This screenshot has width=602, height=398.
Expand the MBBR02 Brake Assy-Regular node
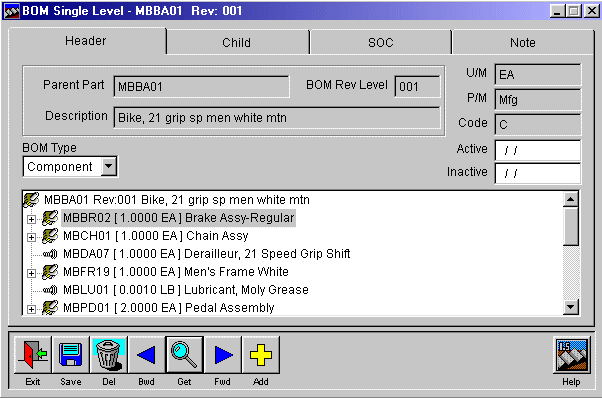pyautogui.click(x=31, y=220)
